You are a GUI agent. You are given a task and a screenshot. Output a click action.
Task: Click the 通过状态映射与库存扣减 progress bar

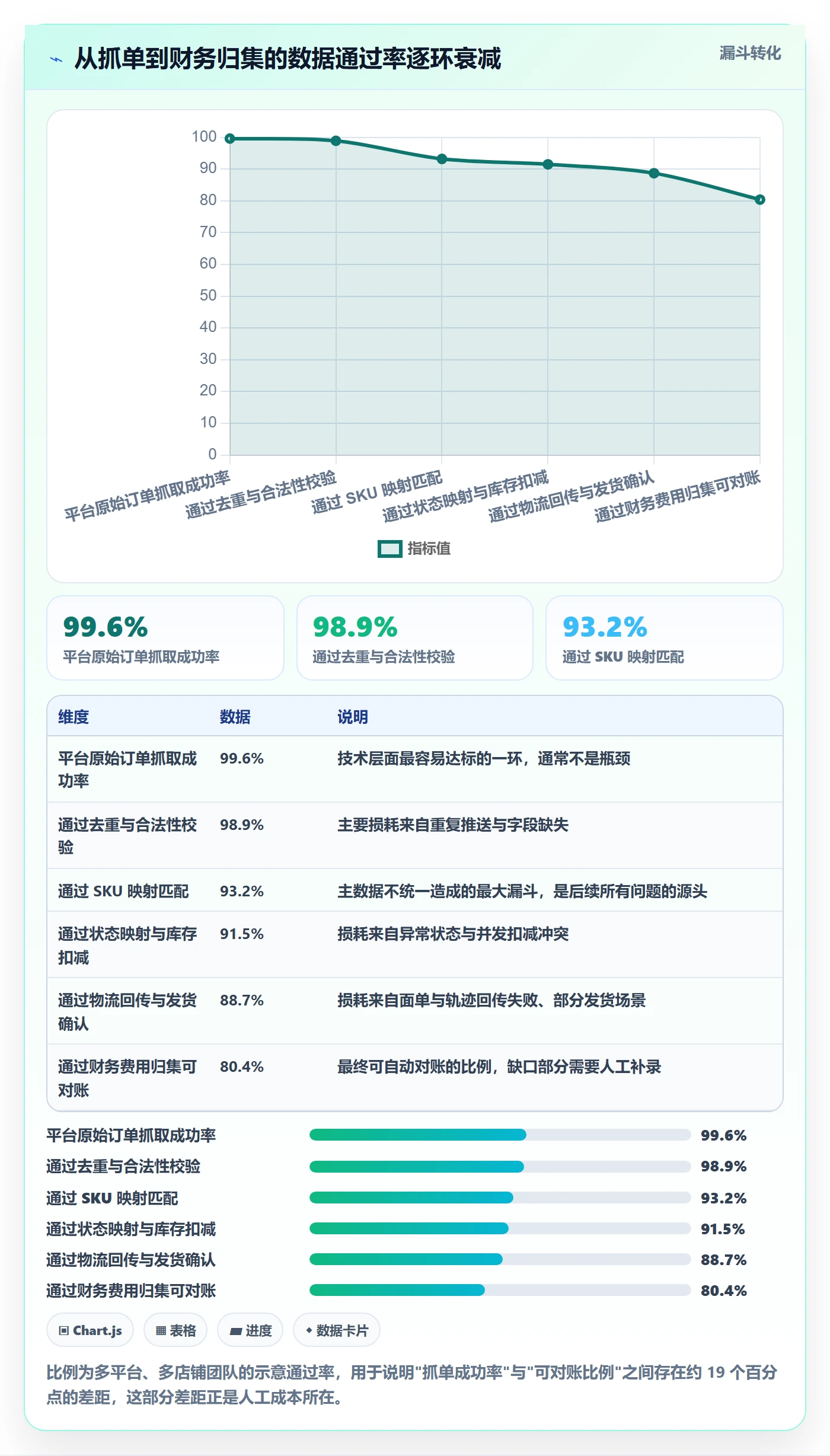[500, 1228]
